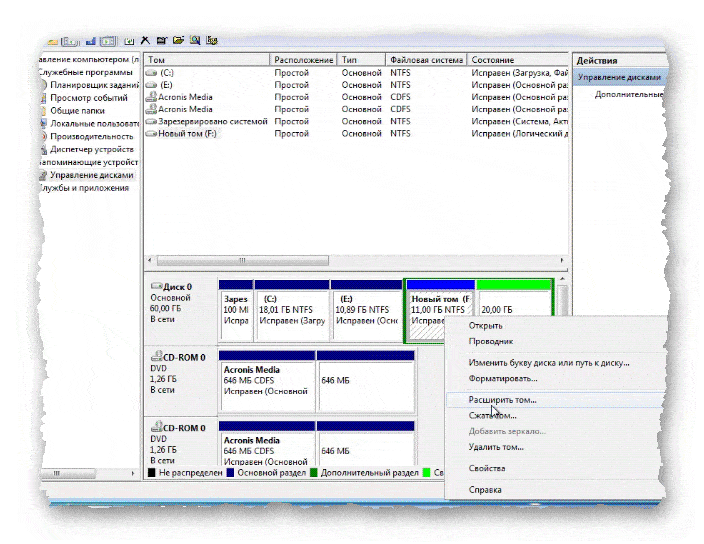
Task: Select the (C:) row in volume list
Action: [x=356, y=73]
